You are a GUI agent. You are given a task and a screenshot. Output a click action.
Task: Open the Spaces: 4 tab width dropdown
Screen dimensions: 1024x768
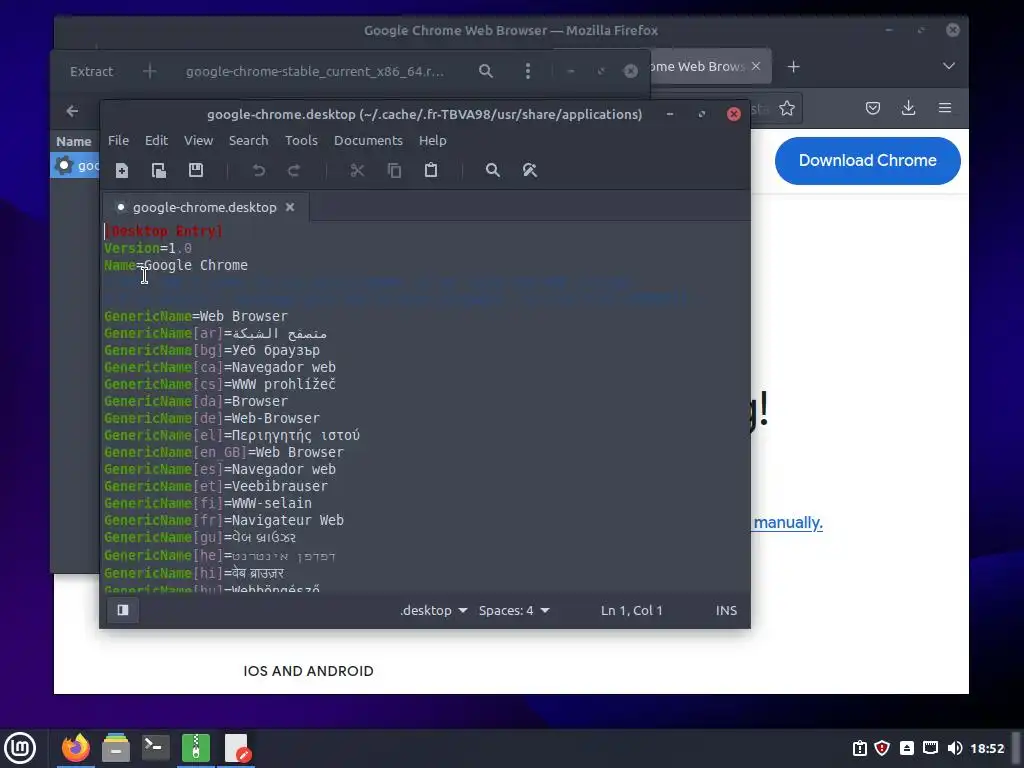pyautogui.click(x=514, y=610)
